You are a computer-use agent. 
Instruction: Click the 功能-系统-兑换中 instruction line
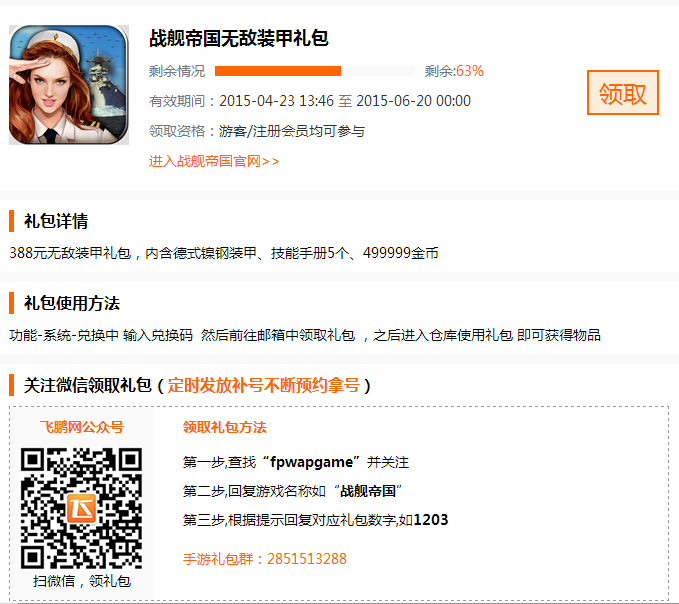[305, 335]
